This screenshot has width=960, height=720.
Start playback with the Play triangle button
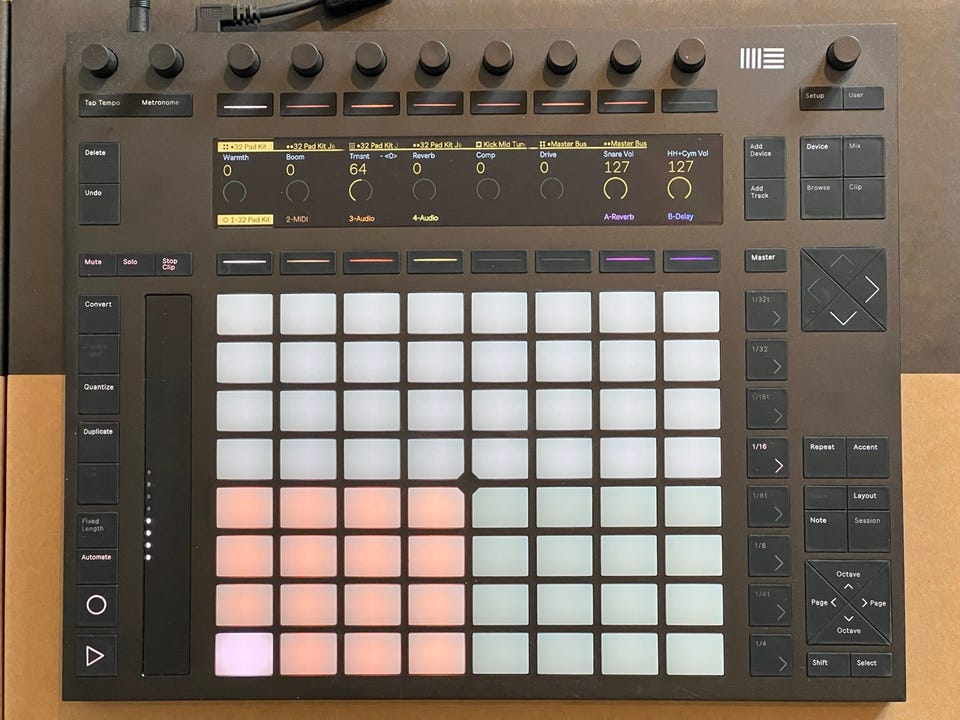coord(95,656)
